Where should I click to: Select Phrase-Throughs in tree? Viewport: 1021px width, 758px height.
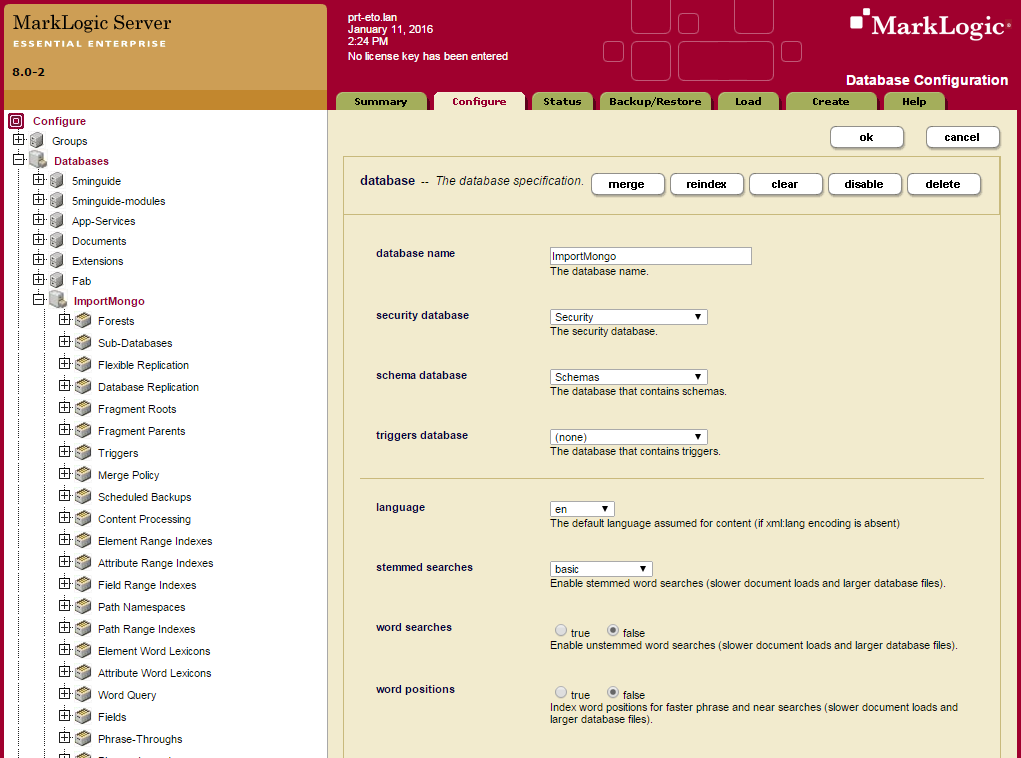click(140, 738)
